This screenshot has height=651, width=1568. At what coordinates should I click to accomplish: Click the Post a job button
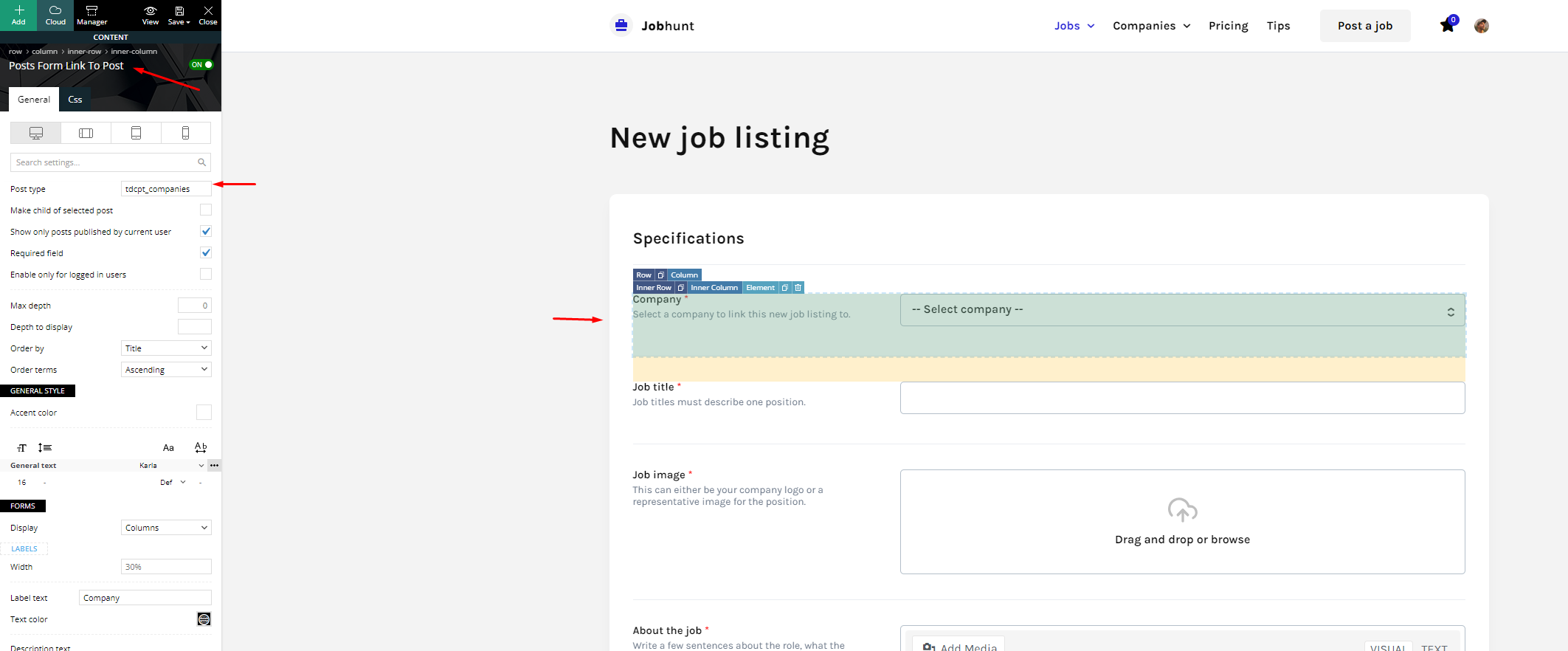[1365, 26]
